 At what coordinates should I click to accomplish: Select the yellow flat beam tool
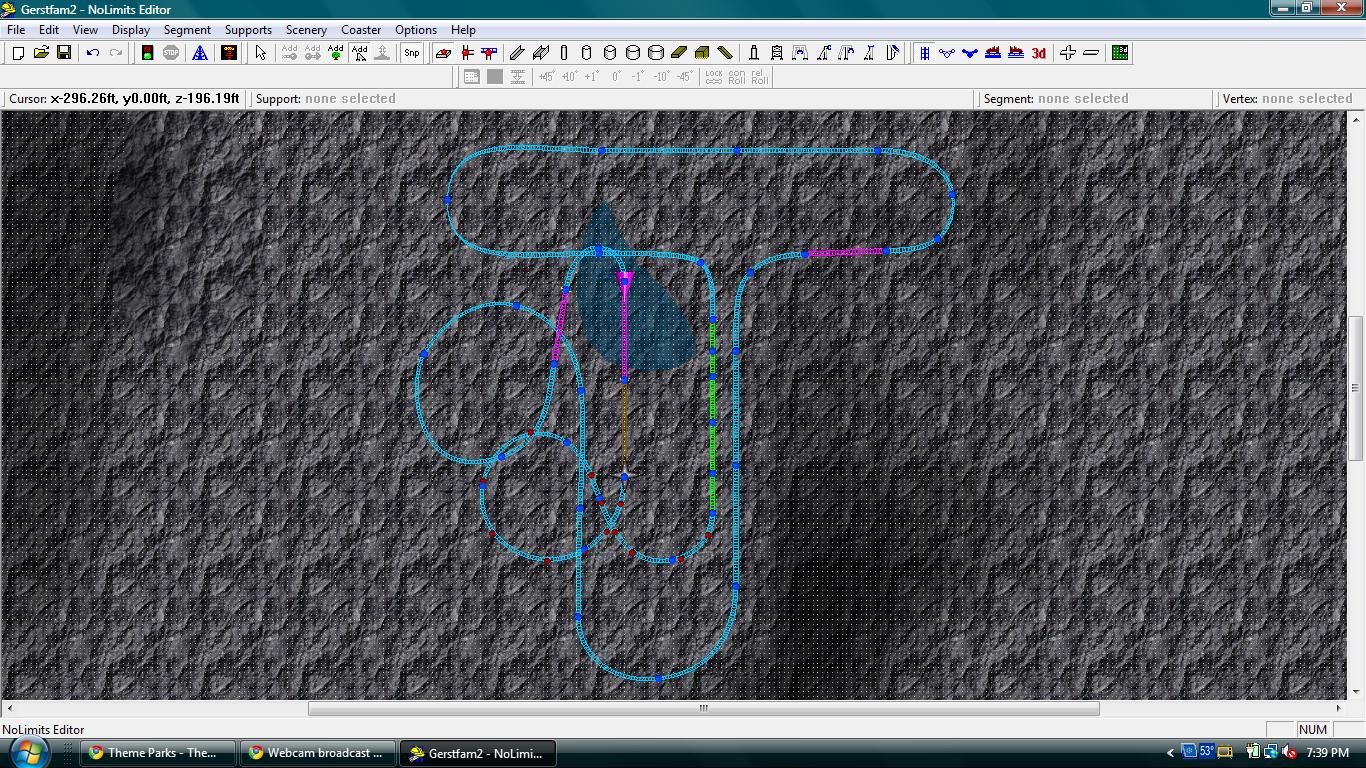coord(679,53)
